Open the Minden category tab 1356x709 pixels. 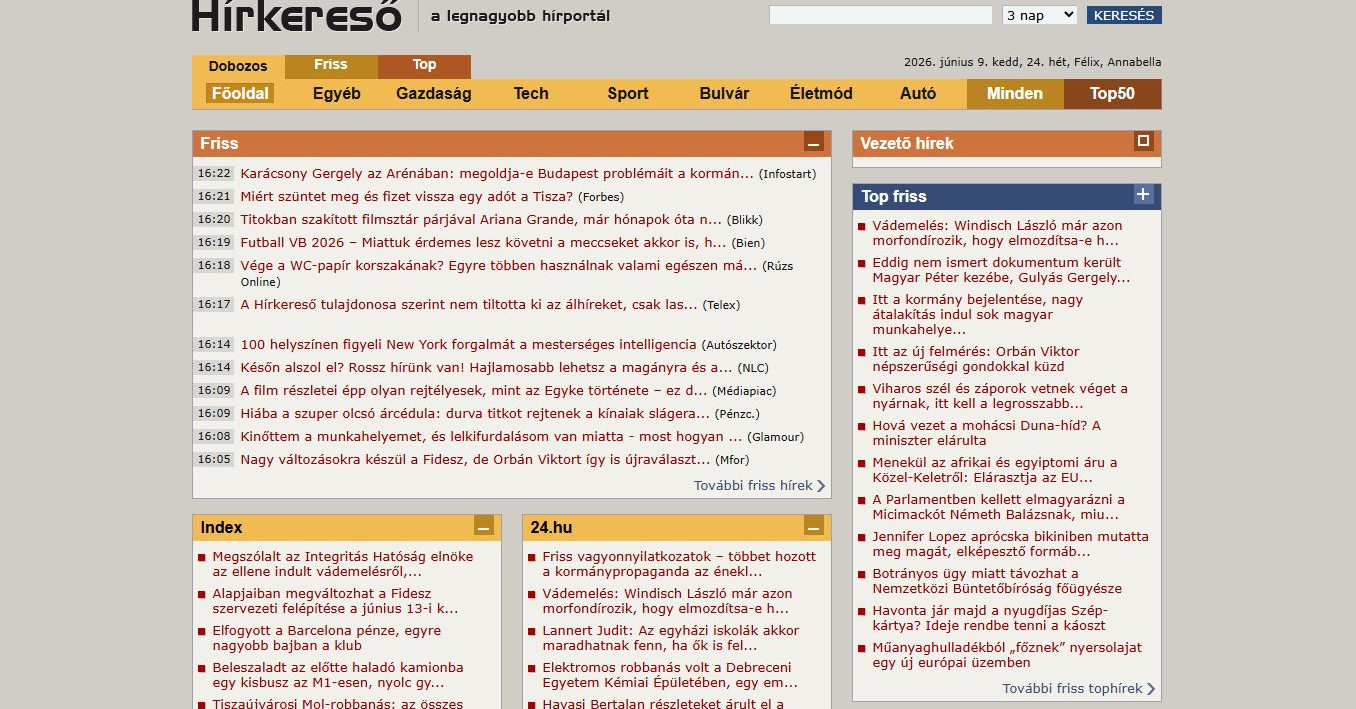click(x=1015, y=94)
